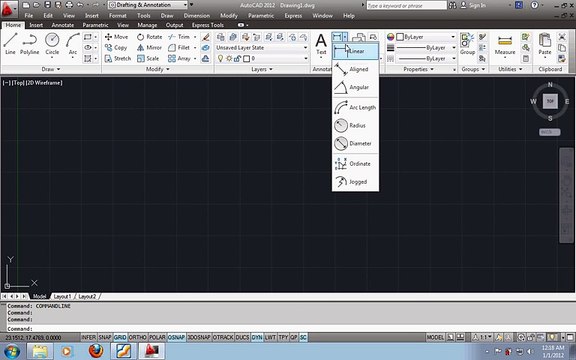
Task: Open the Express Tools ribbon tab
Action: tap(208, 25)
